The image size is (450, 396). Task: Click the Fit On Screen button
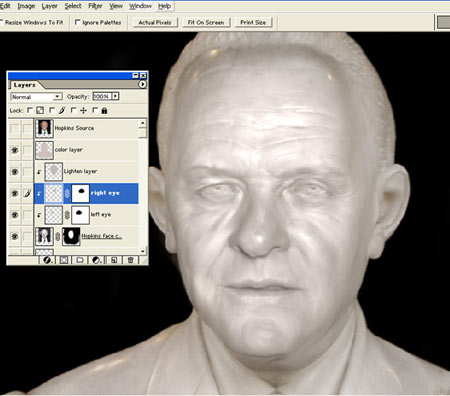pyautogui.click(x=206, y=22)
